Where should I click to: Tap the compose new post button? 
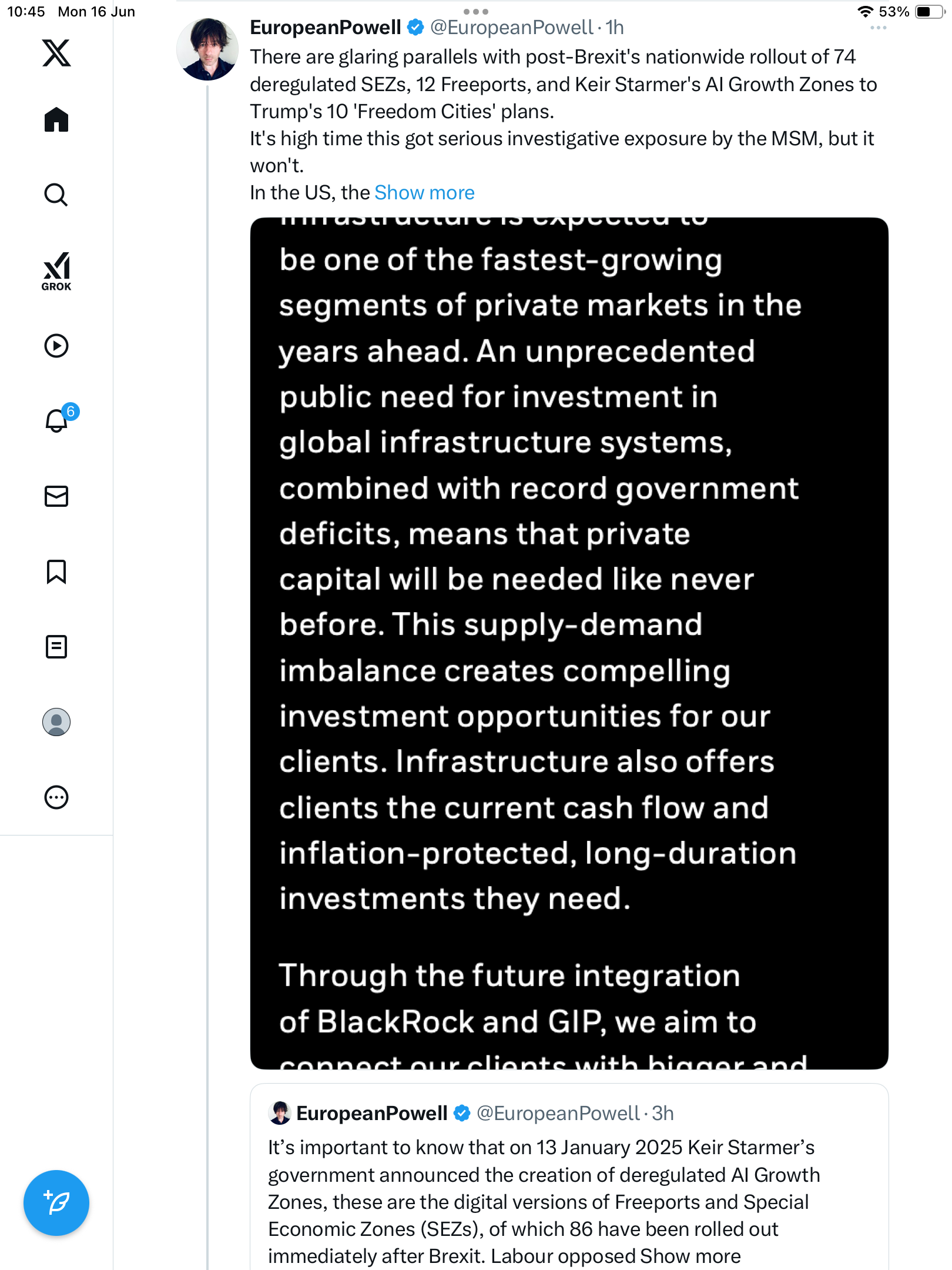[x=56, y=1203]
